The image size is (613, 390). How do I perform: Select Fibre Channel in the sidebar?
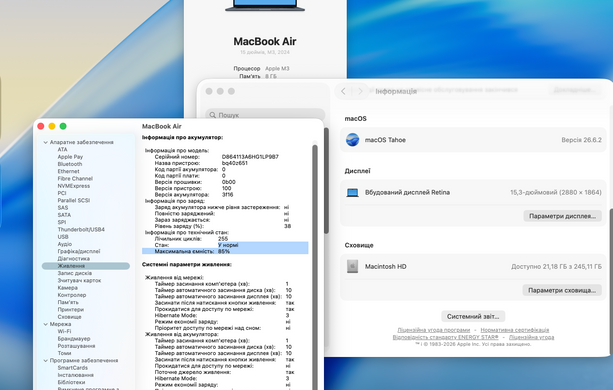(75, 179)
